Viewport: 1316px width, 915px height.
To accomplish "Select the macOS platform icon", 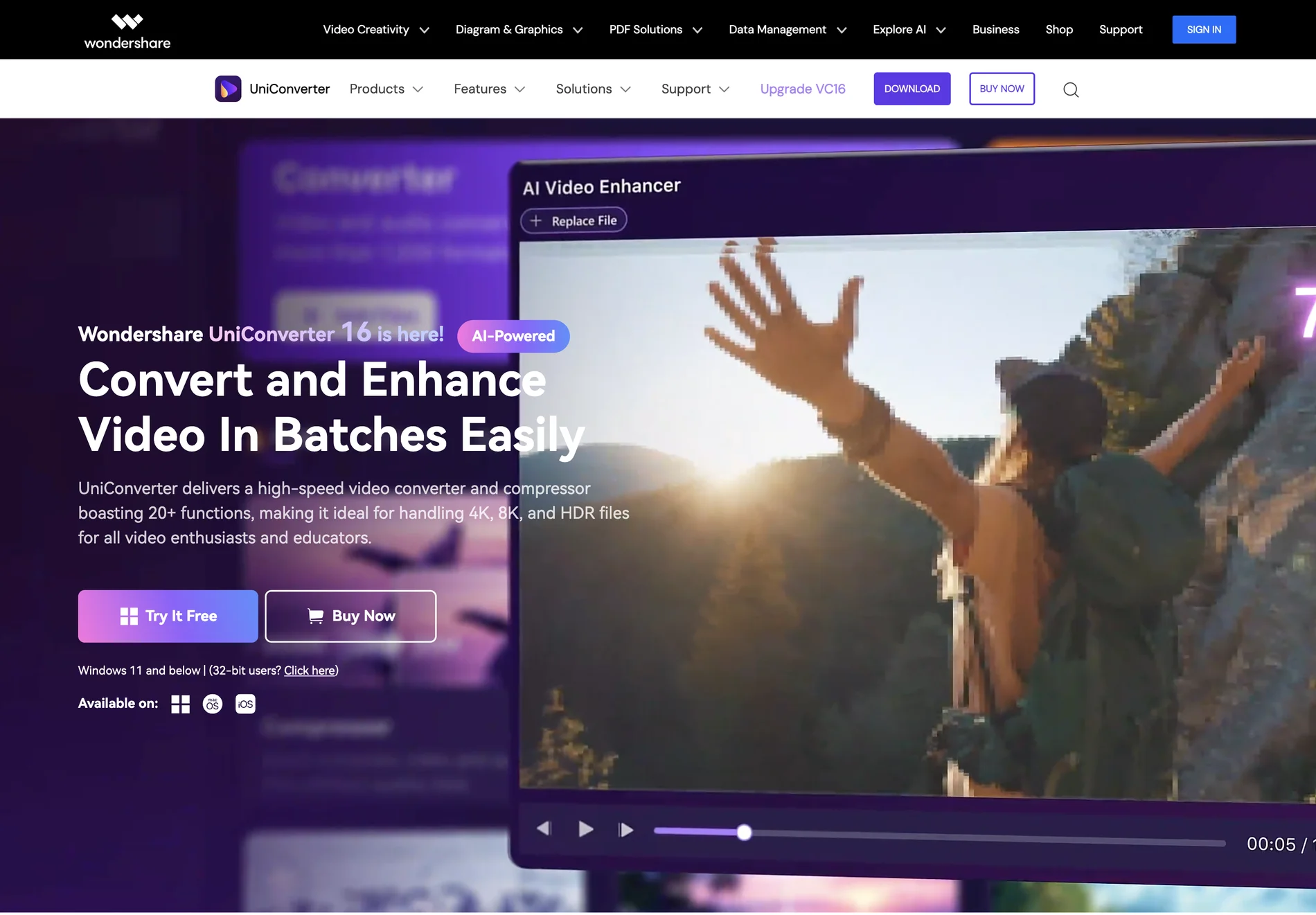I will (x=213, y=704).
